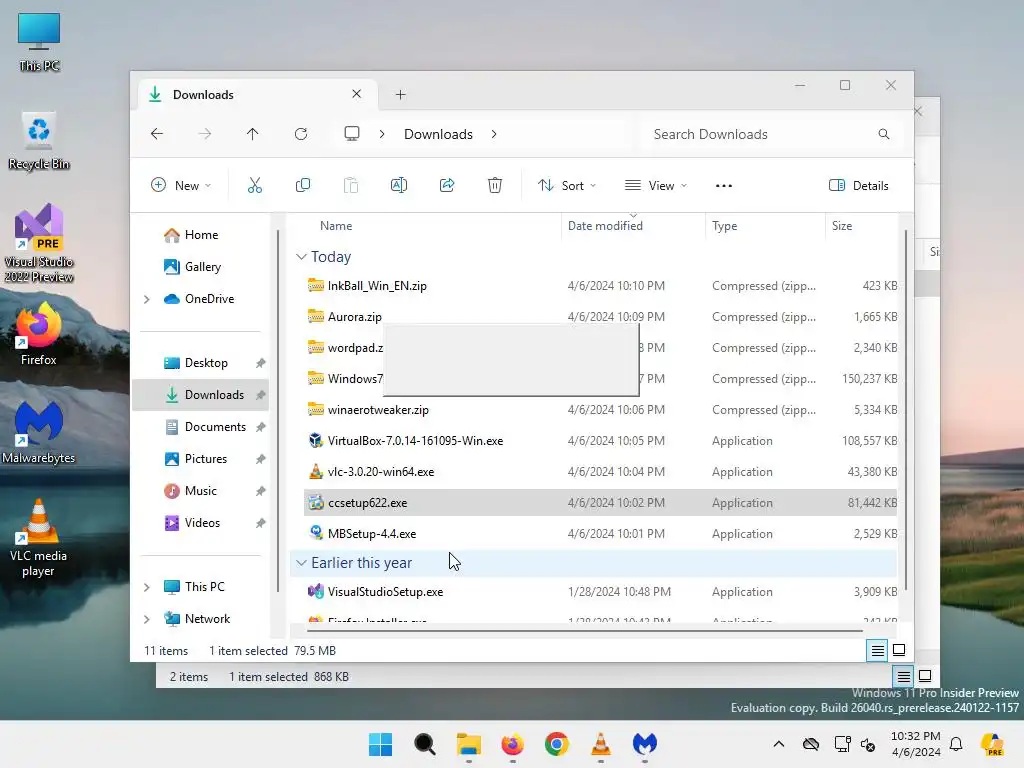Click the Copy icon in toolbar
The height and width of the screenshot is (768, 1024).
pos(302,185)
